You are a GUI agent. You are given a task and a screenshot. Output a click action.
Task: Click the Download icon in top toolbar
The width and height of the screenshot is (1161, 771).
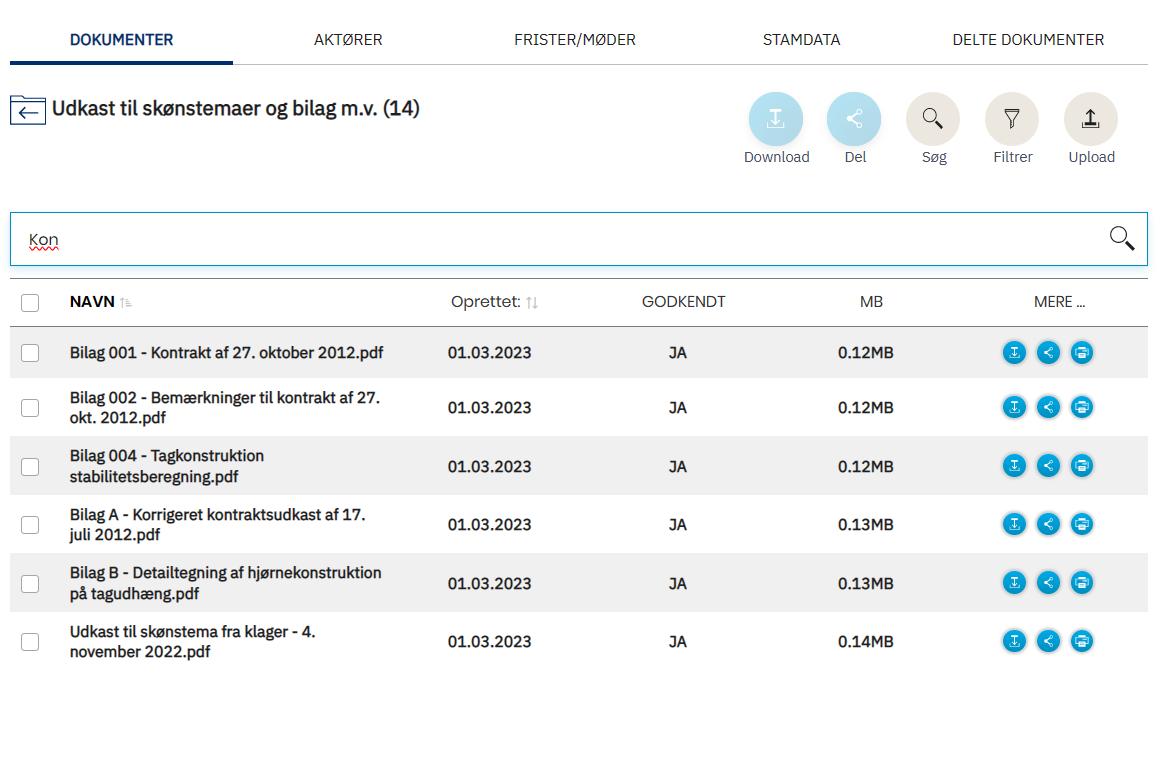pyautogui.click(x=775, y=119)
